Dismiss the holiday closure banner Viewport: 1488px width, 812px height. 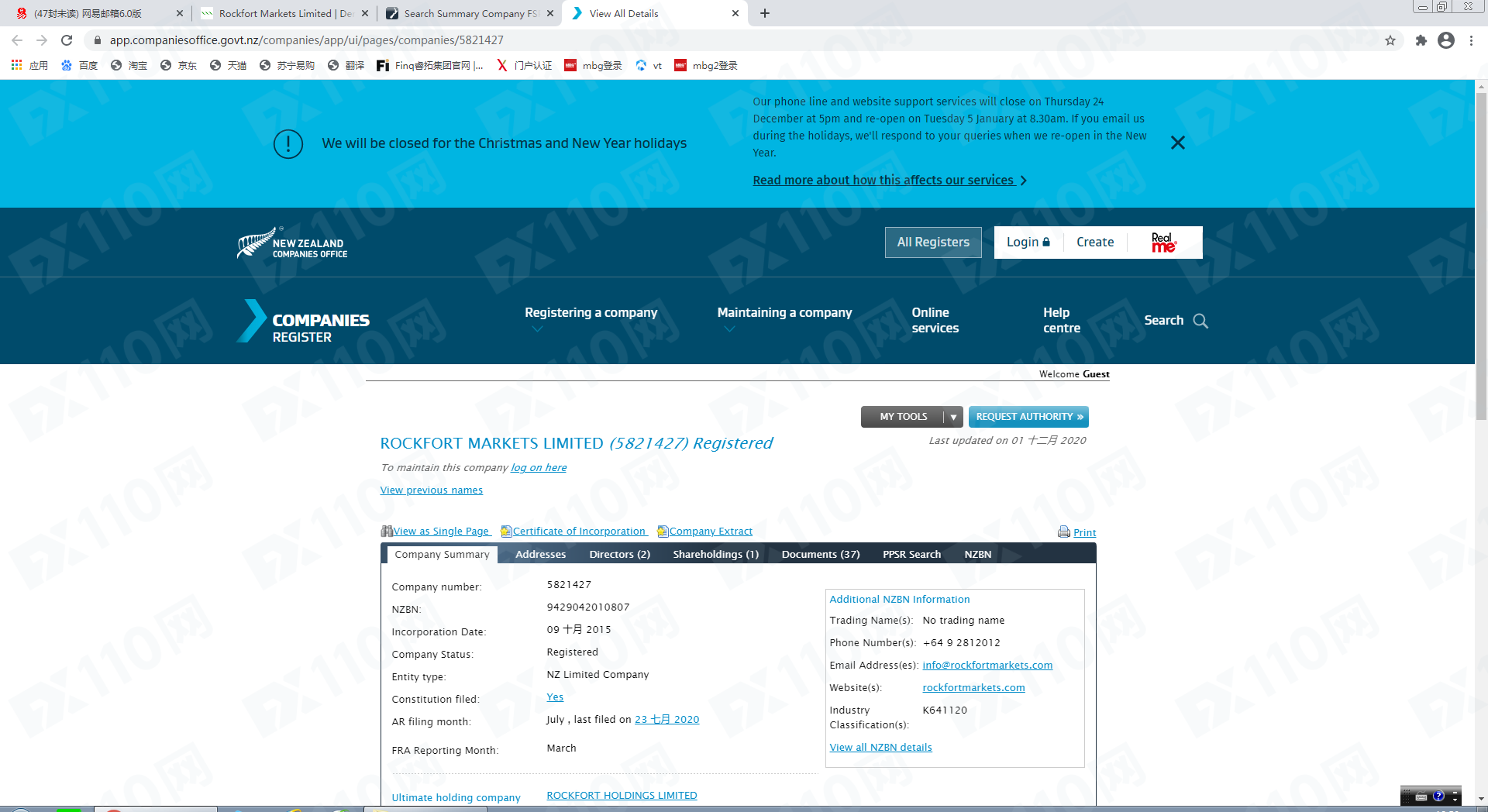(1178, 143)
